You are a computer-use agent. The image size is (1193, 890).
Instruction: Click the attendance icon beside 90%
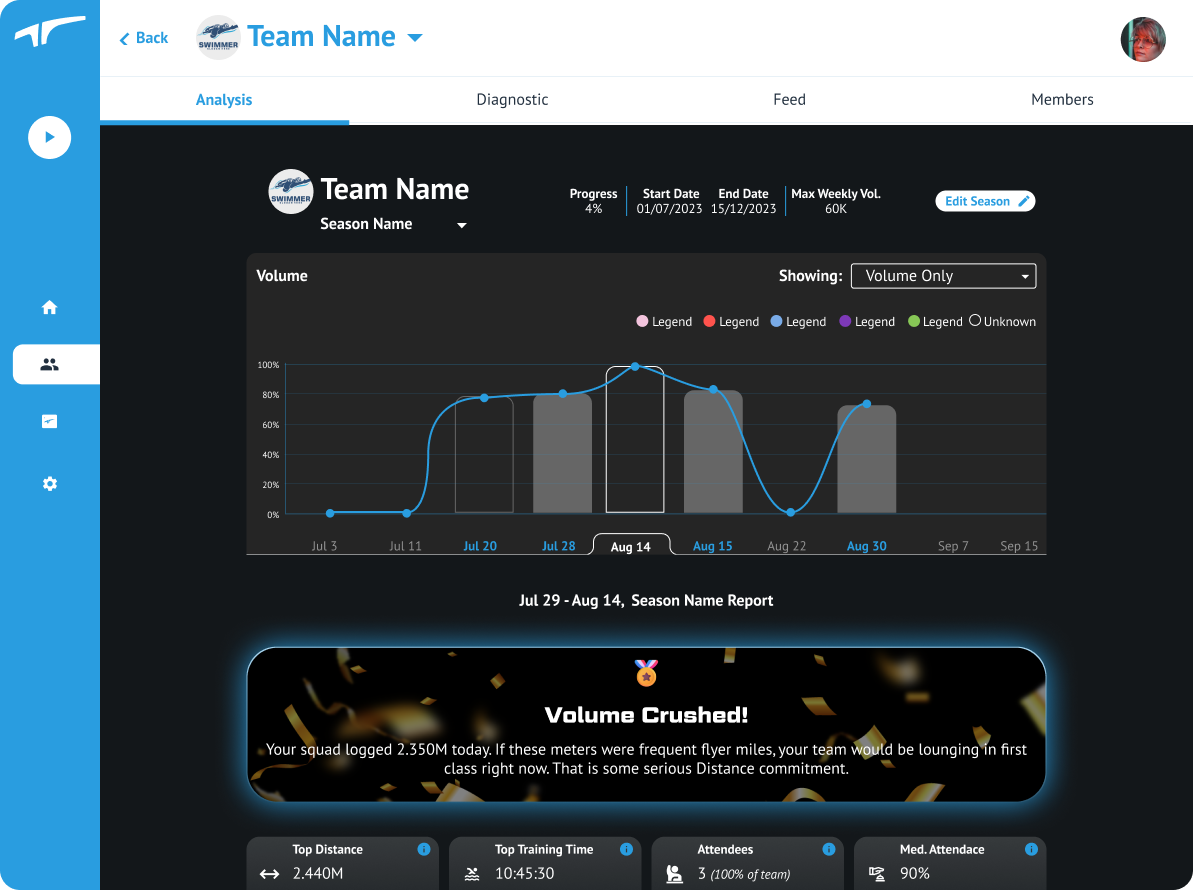click(x=876, y=874)
